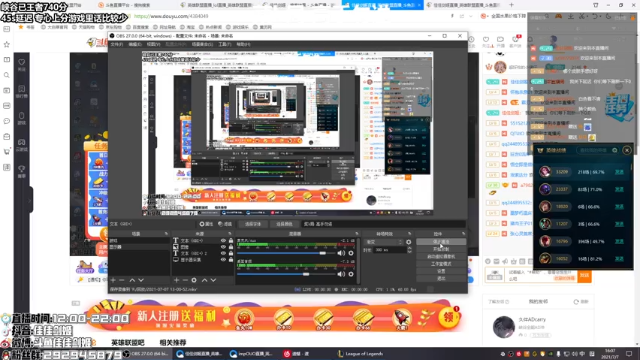Mute the first mixer audio channel speaker

click(x=341, y=253)
